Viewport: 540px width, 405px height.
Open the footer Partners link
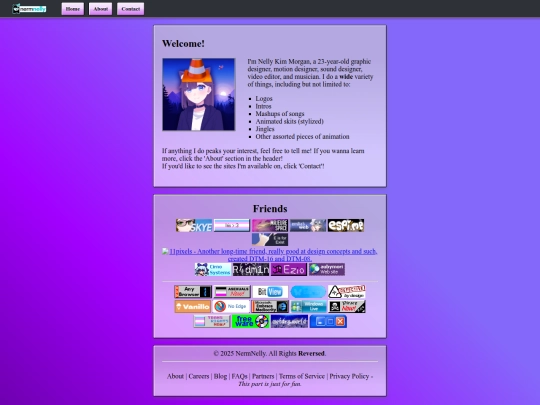click(263, 376)
